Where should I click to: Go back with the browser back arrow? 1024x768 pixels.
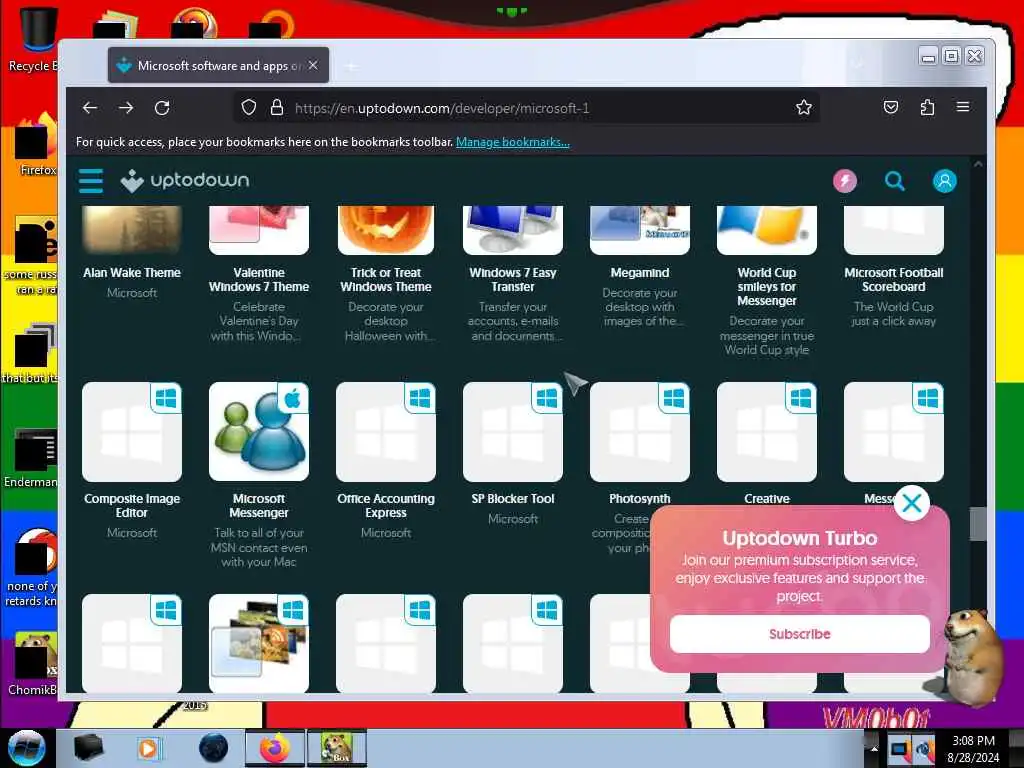(90, 108)
